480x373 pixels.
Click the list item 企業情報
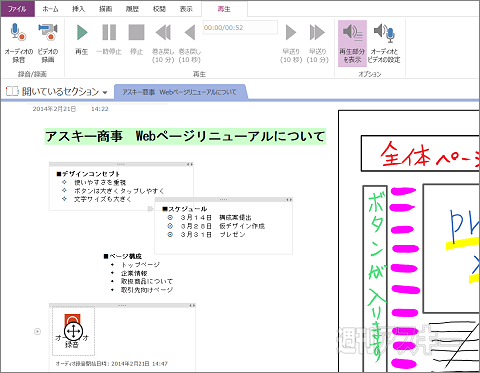point(134,273)
